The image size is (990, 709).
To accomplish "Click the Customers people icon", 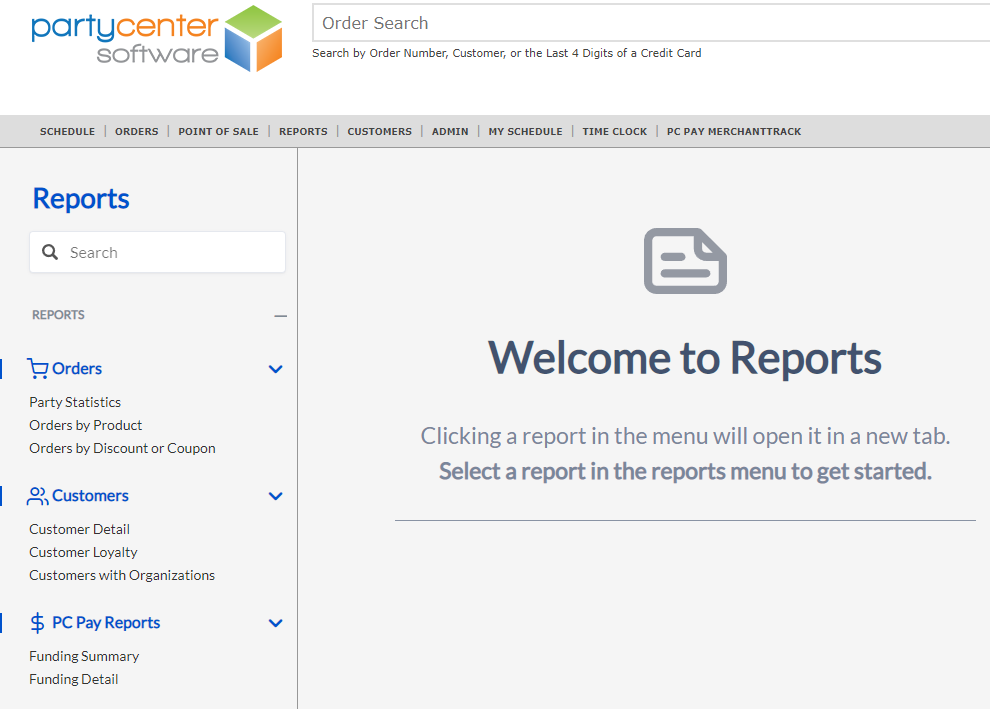I will click(37, 496).
